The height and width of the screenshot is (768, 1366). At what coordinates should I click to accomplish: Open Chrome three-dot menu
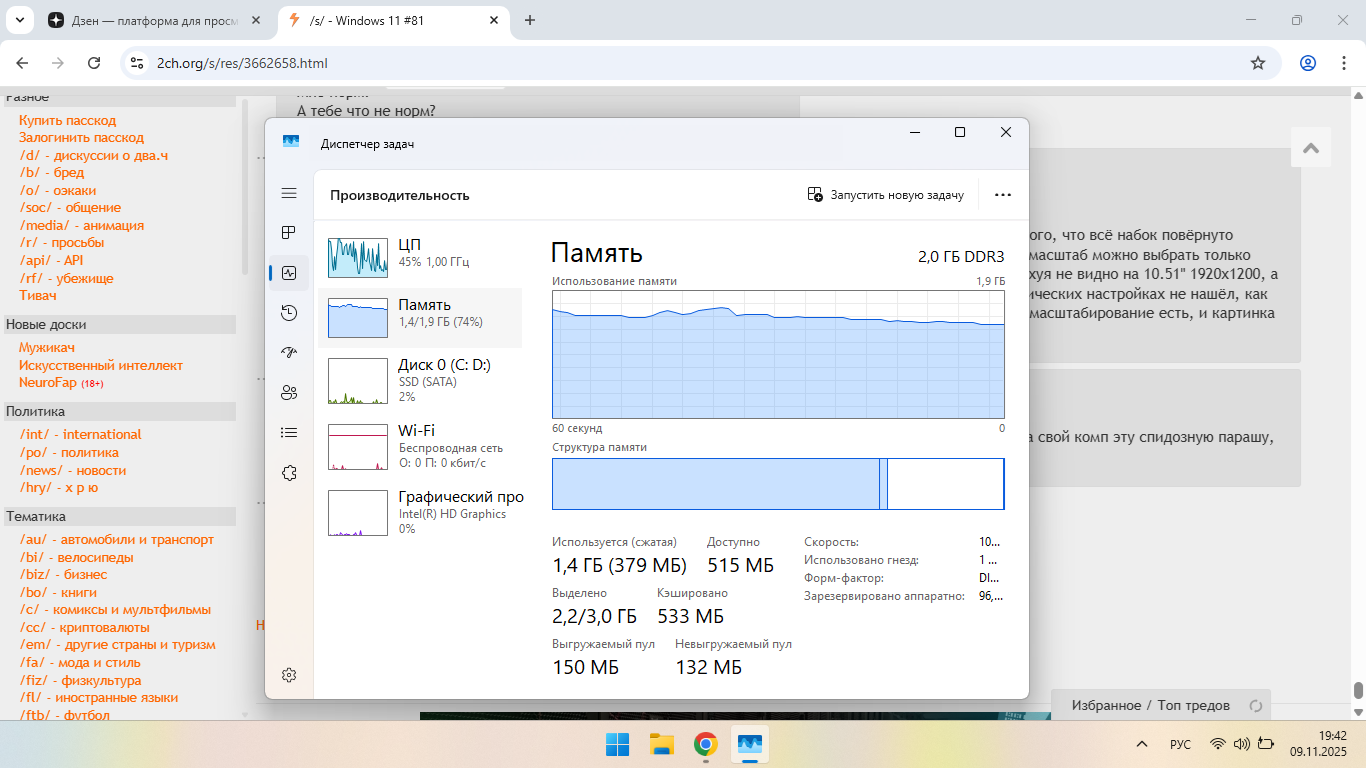tap(1344, 63)
